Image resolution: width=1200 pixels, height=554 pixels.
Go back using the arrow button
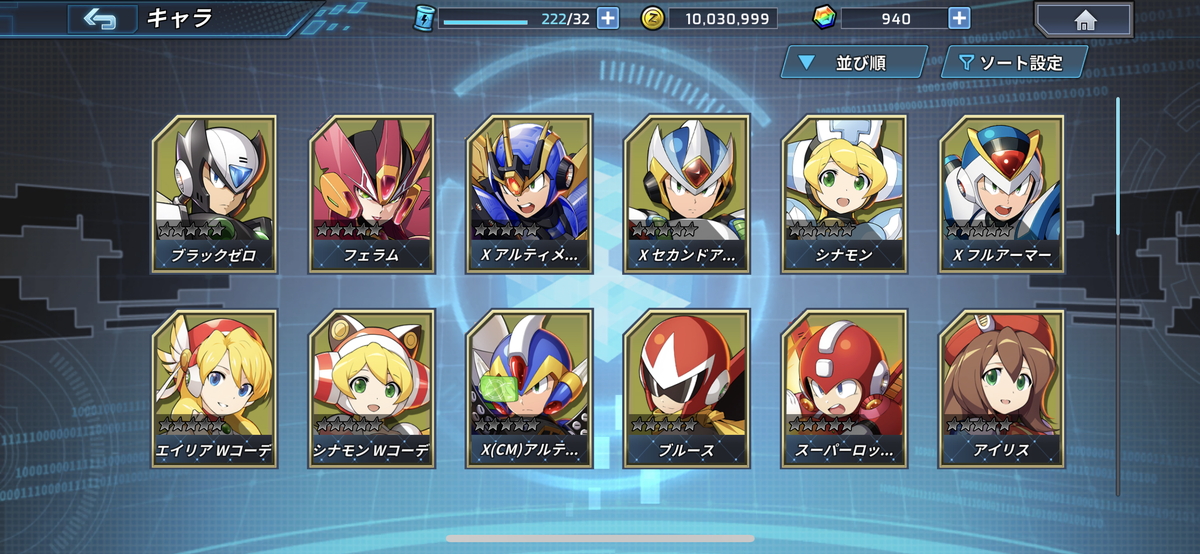[x=102, y=18]
